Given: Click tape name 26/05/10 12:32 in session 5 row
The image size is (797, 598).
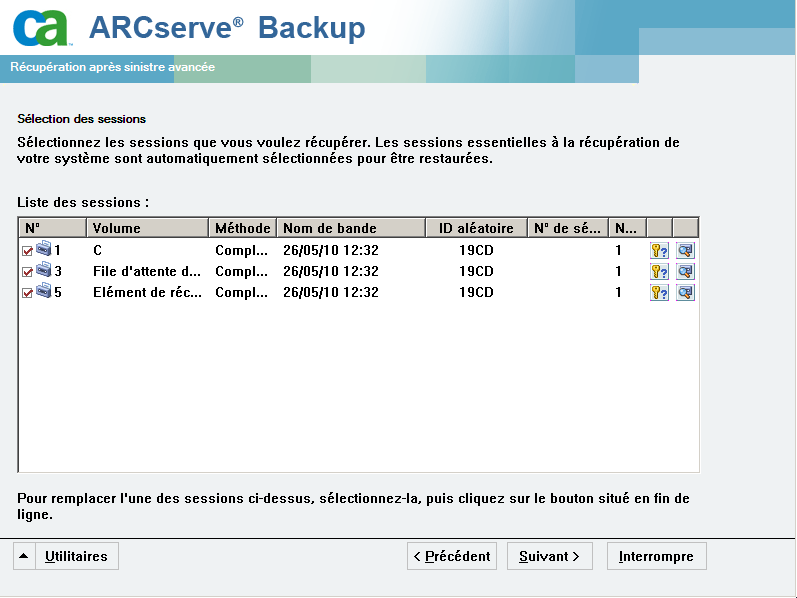Looking at the screenshot, I should (331, 292).
